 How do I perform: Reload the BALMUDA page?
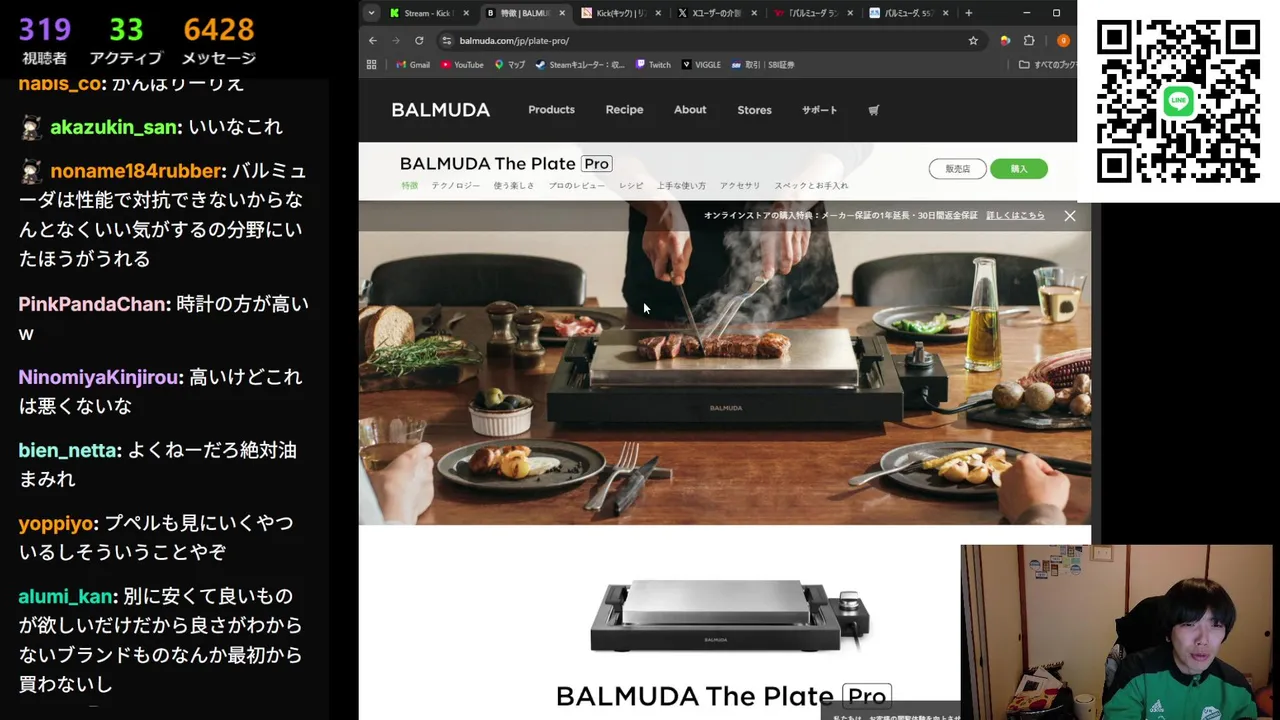(419, 41)
